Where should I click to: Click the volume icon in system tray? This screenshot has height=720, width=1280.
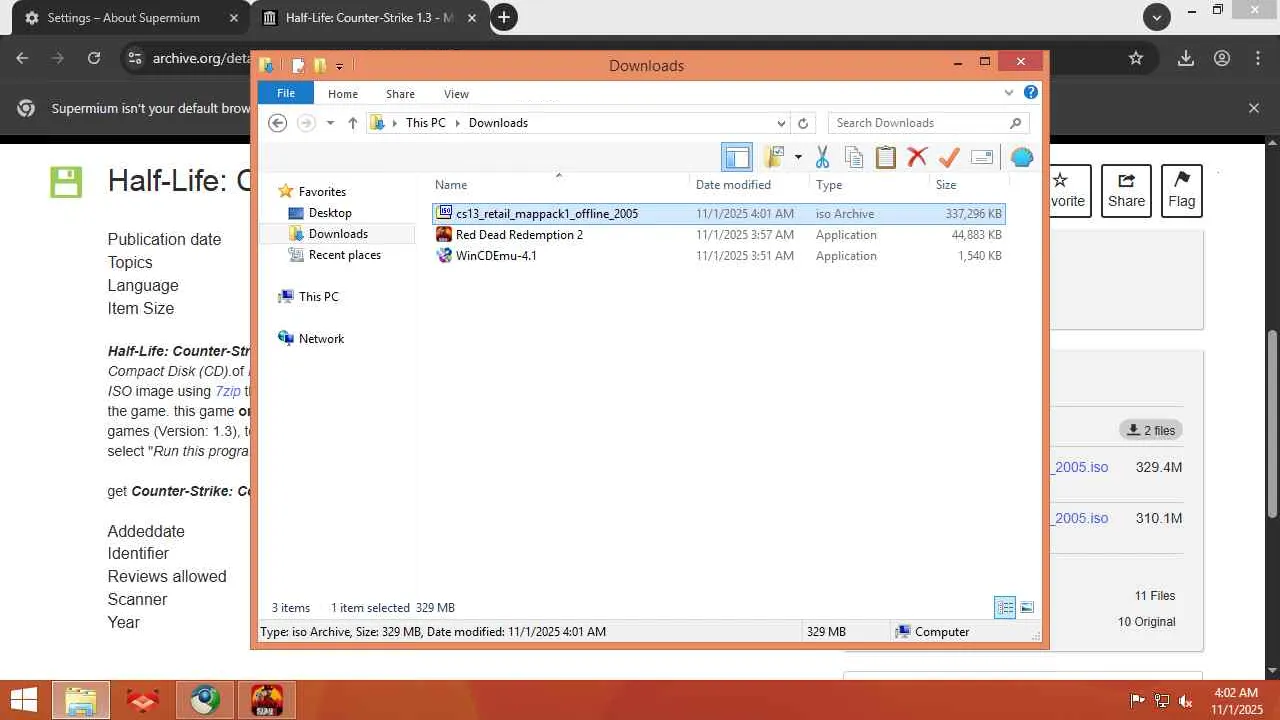point(1186,700)
